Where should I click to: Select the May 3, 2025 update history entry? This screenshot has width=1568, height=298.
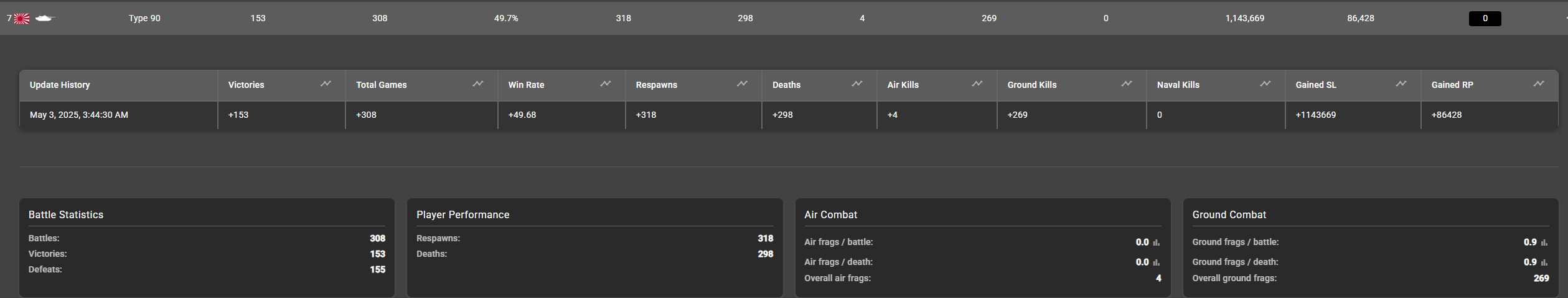pyautogui.click(x=79, y=115)
